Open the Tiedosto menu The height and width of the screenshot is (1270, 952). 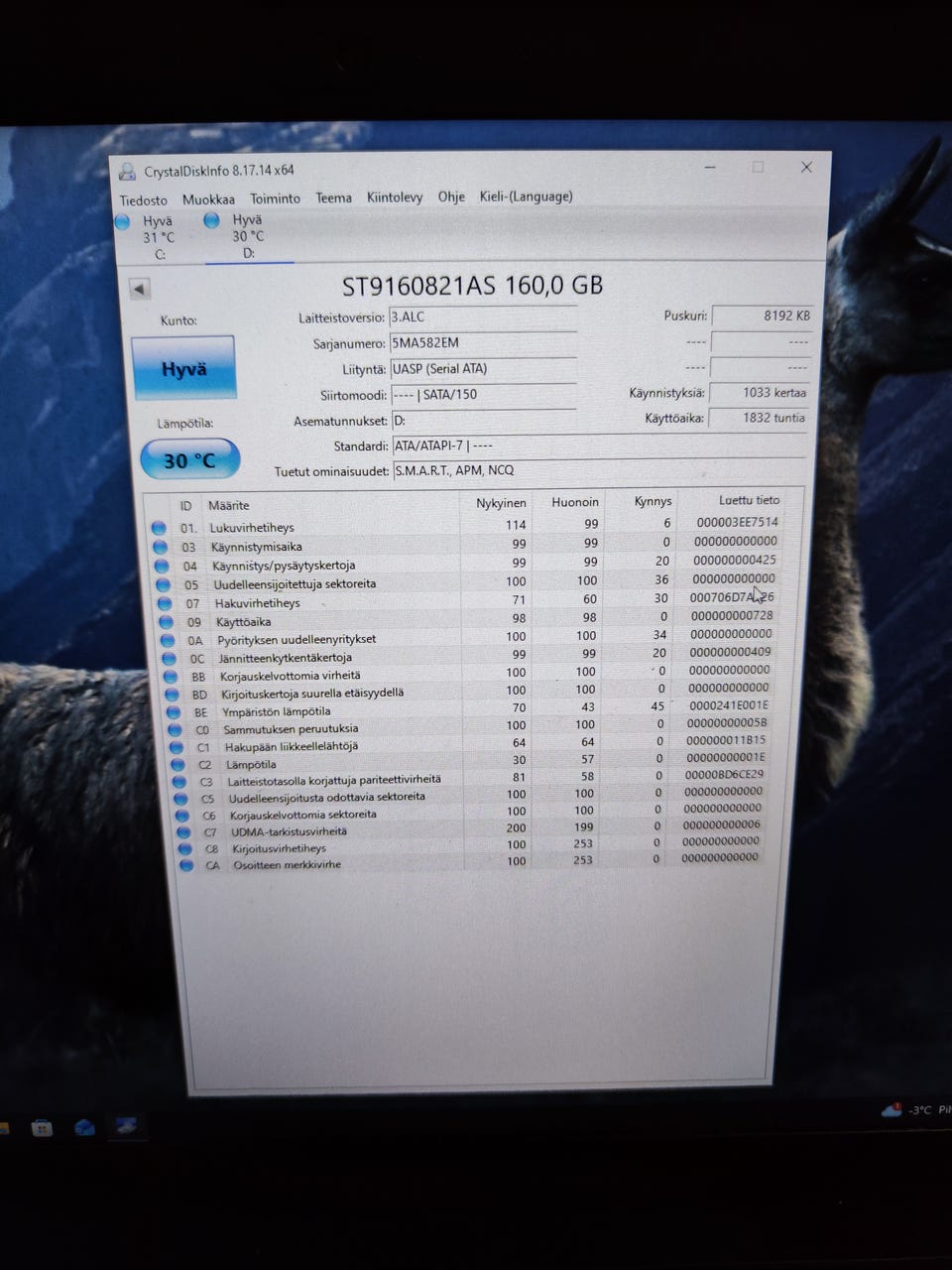click(x=144, y=199)
